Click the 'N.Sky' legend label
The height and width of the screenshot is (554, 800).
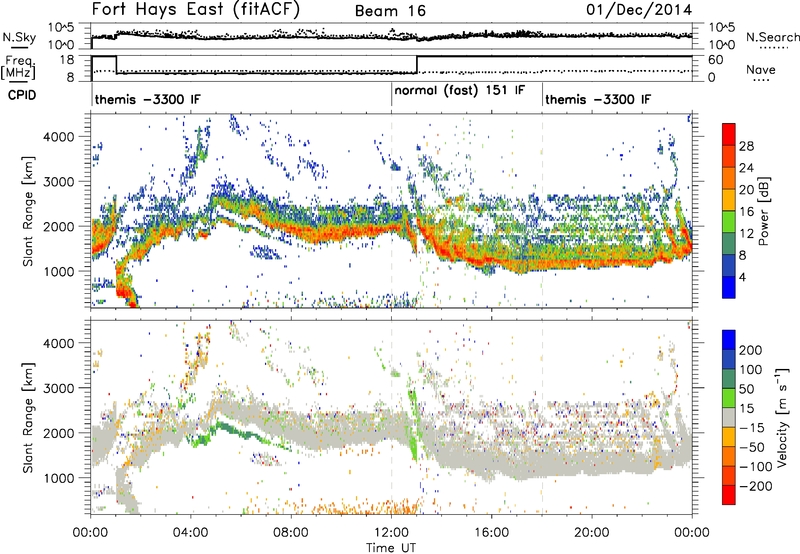(x=19, y=37)
